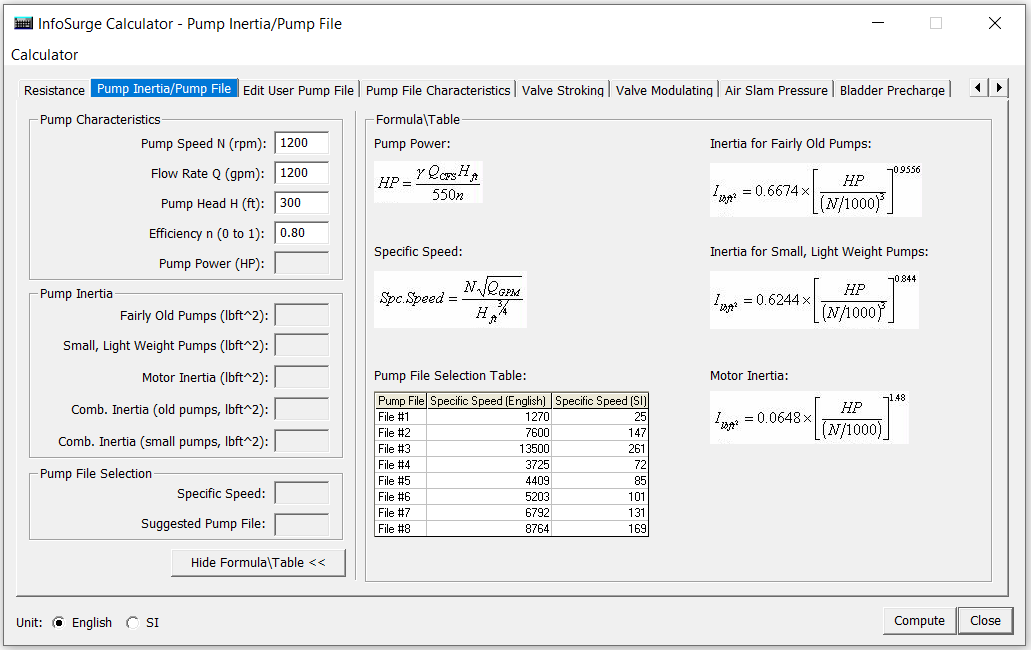Screen dimensions: 1031x650
Task: Click the InfoSurge application icon in title bar
Action: 22,22
